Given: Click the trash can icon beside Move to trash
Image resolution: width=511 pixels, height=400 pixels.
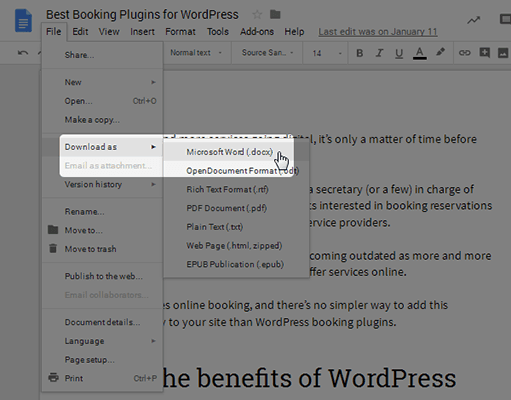Looking at the screenshot, I should click(x=53, y=248).
